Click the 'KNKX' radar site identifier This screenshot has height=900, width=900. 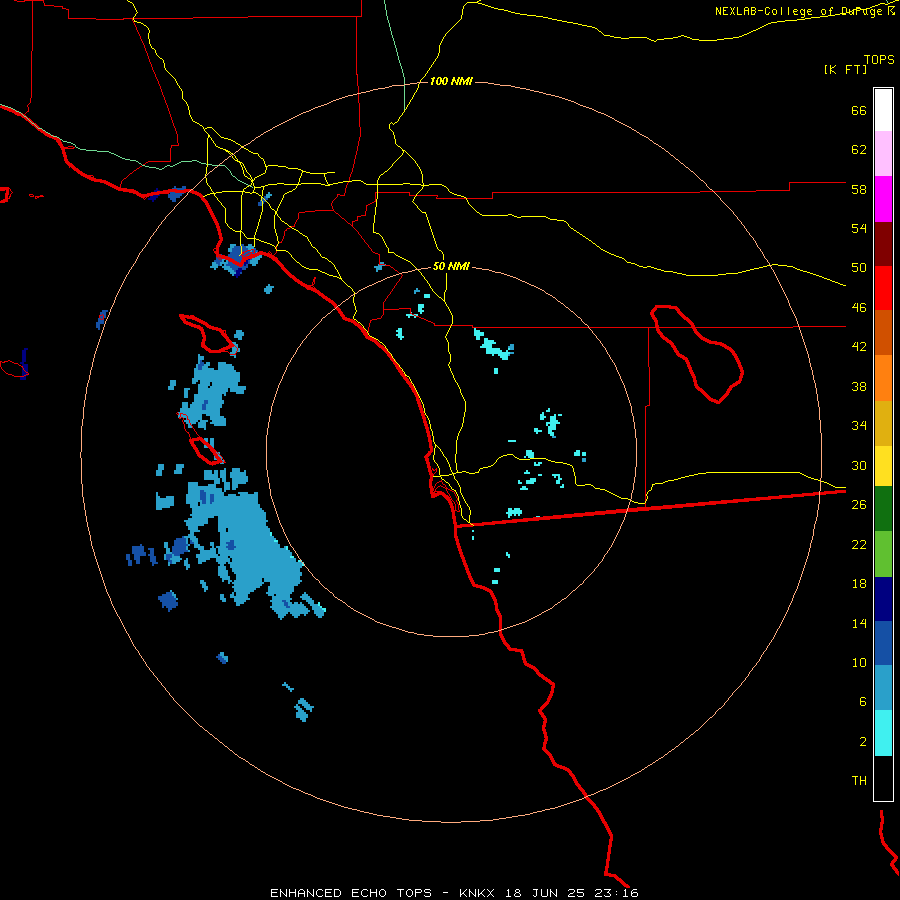click(x=478, y=893)
